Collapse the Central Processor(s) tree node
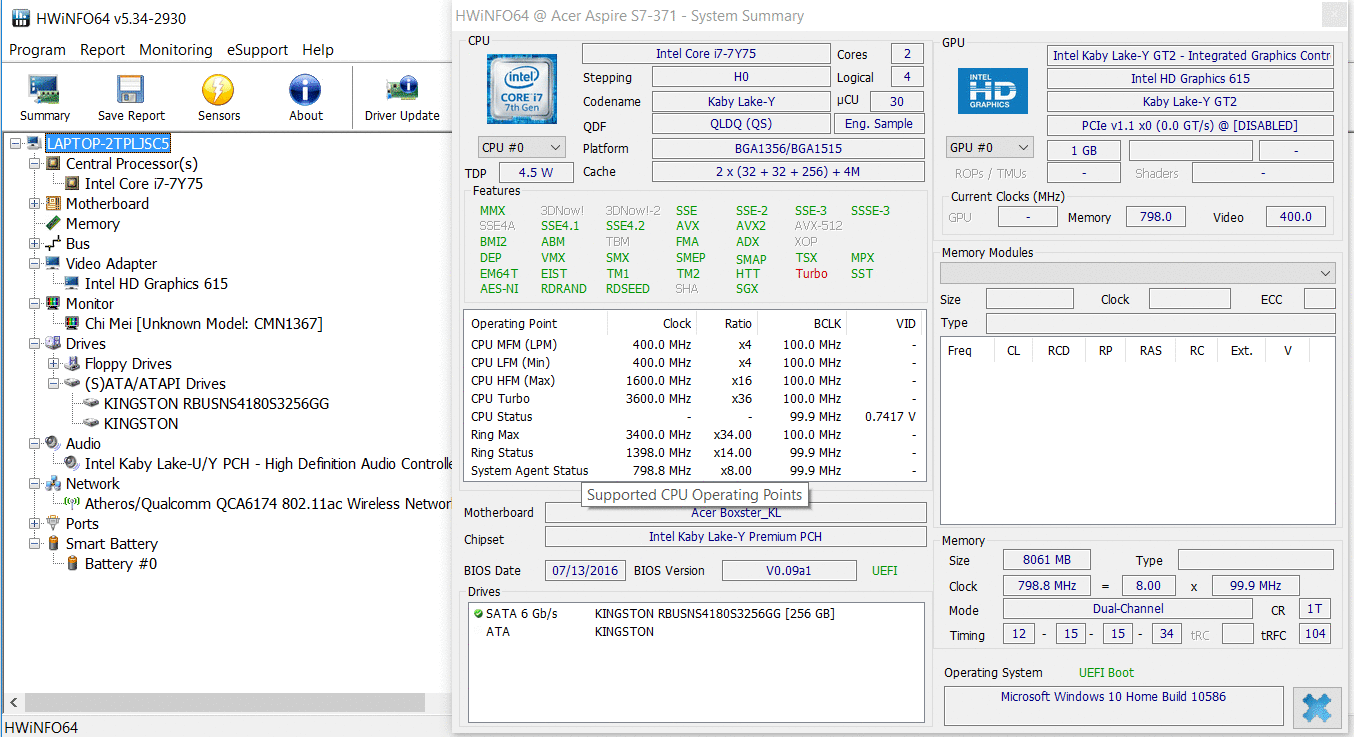Screen dimensions: 1354x737 point(36,164)
